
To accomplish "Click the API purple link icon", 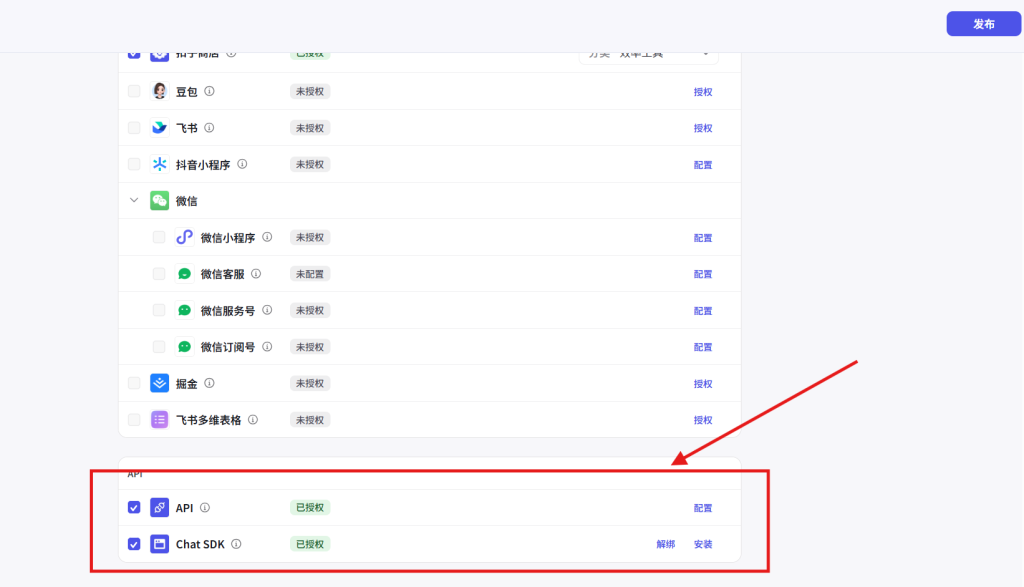I will click(x=159, y=507).
